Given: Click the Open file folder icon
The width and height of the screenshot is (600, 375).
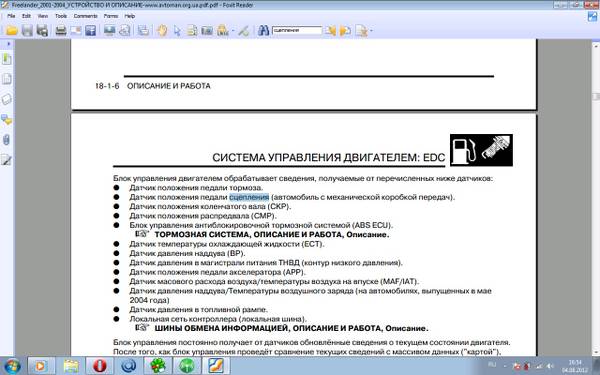Looking at the screenshot, I should pos(11,31).
